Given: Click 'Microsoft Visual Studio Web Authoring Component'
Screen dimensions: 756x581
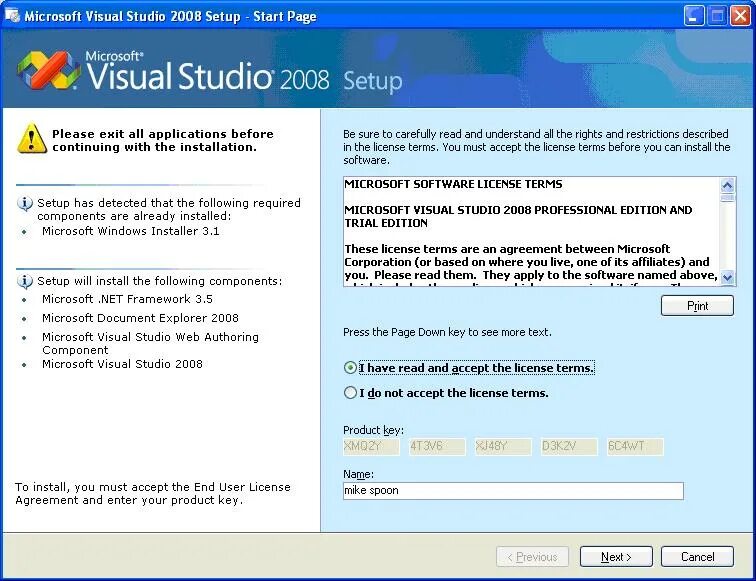Looking at the screenshot, I should click(150, 343).
